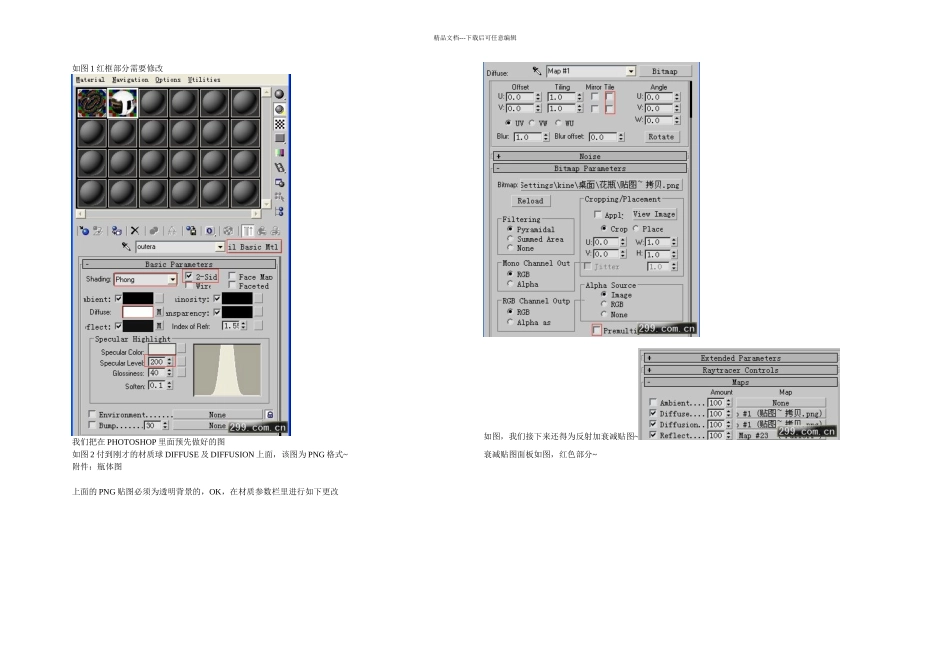Open the Utilities menu
This screenshot has height=672, width=950.
pos(204,79)
